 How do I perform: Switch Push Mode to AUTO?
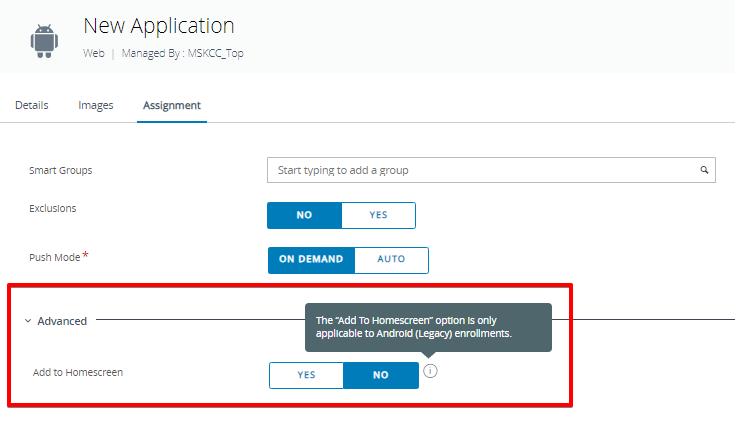(x=391, y=259)
